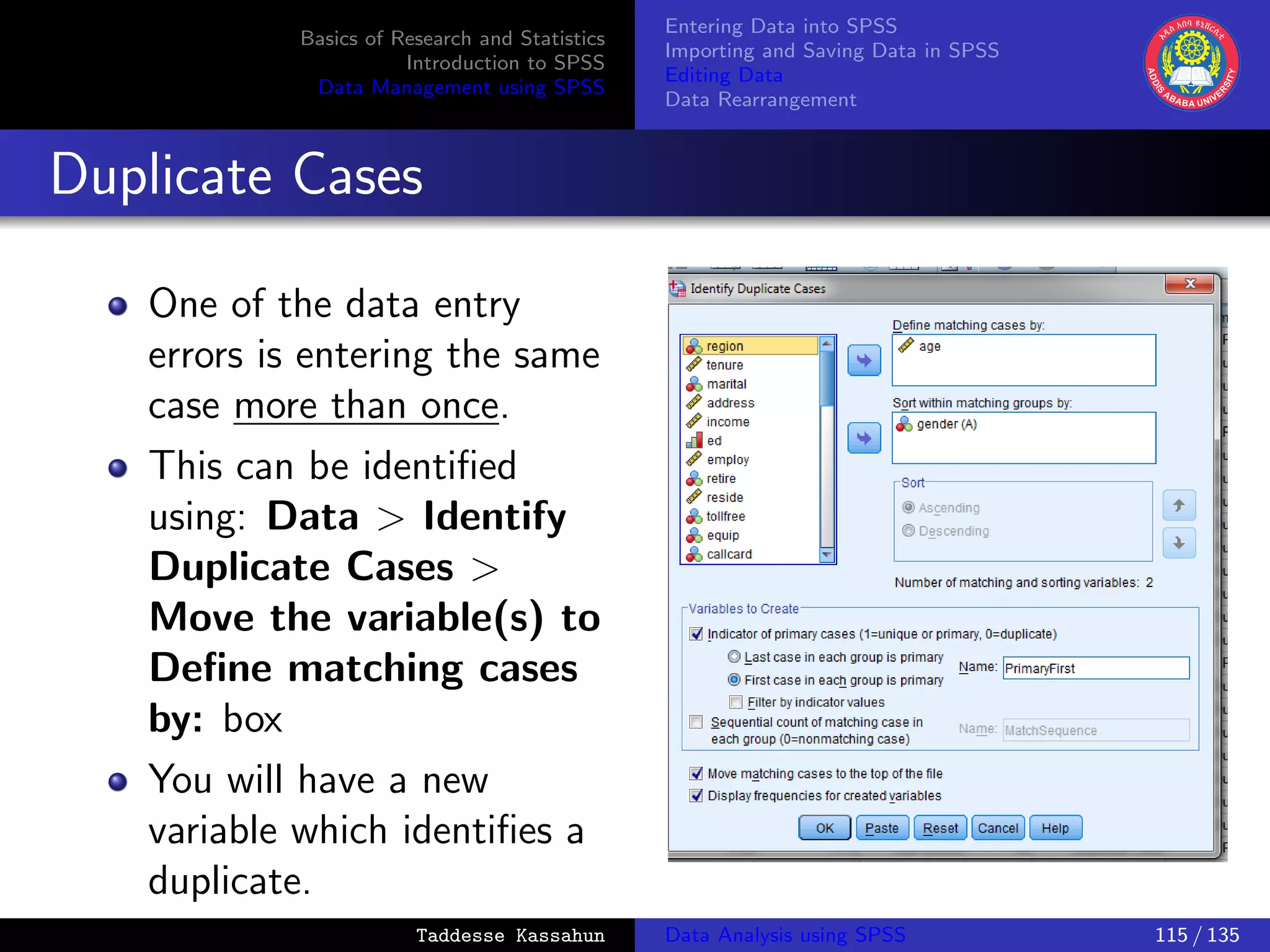Move sort variable down with arrow button

point(1179,543)
